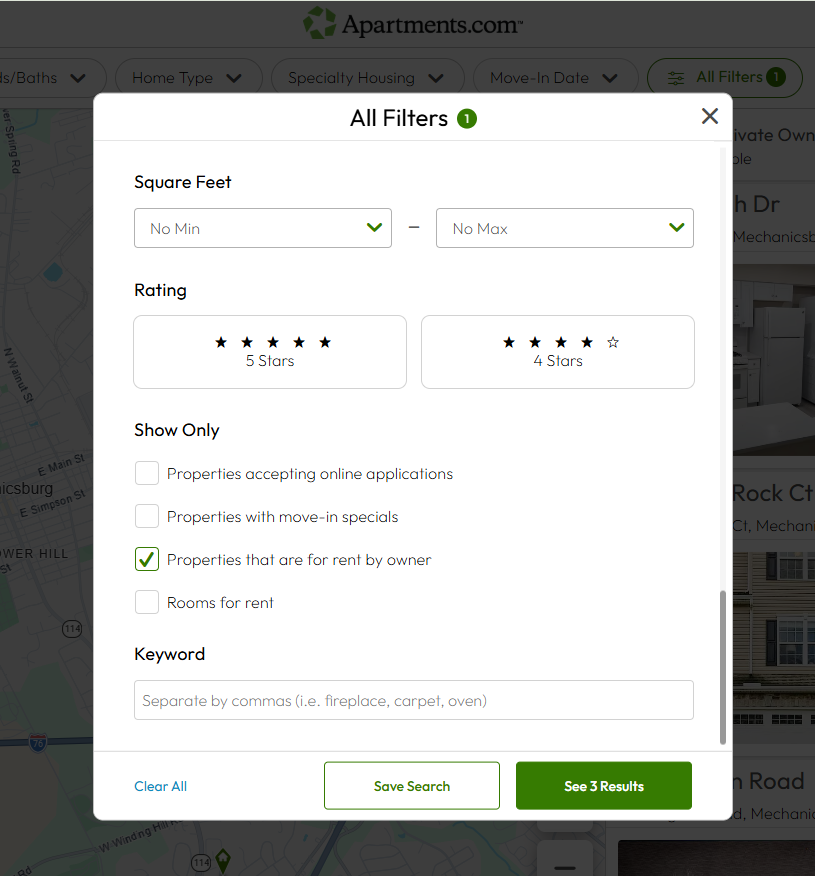This screenshot has height=876, width=815.
Task: Click the Keyword input field
Action: click(413, 700)
